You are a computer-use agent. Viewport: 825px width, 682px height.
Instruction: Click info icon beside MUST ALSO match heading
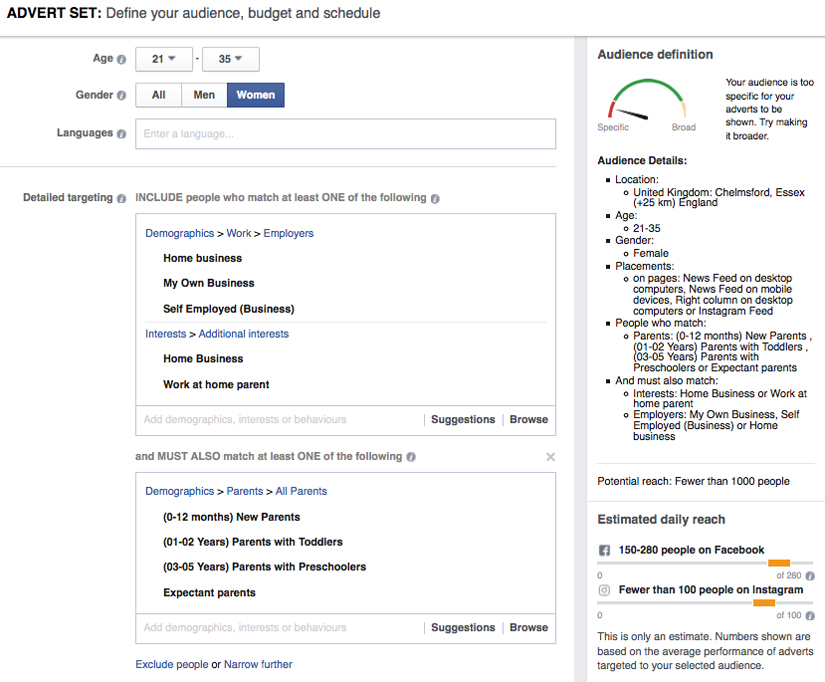(x=411, y=457)
